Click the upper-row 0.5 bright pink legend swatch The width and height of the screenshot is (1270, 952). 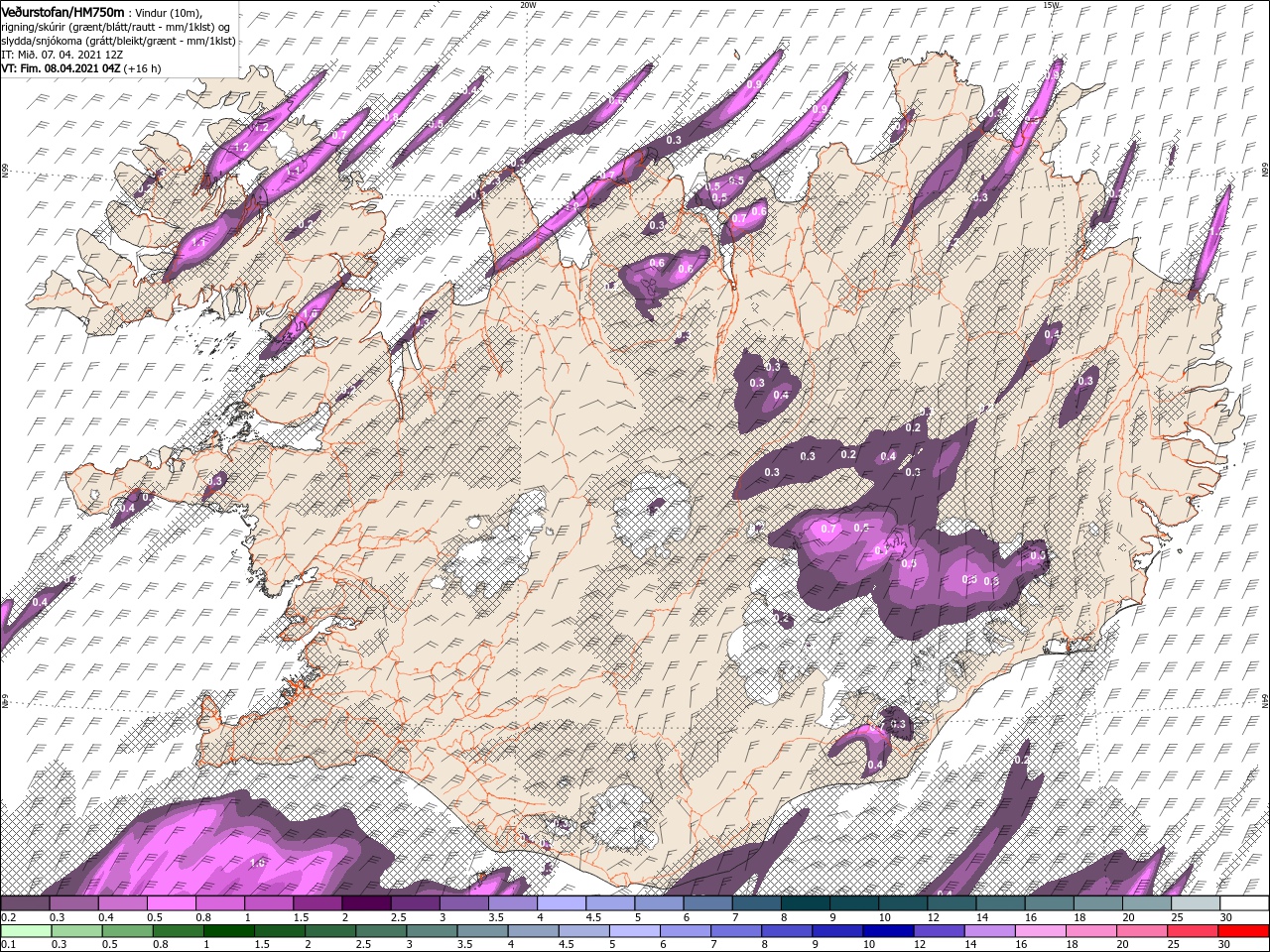(x=172, y=902)
